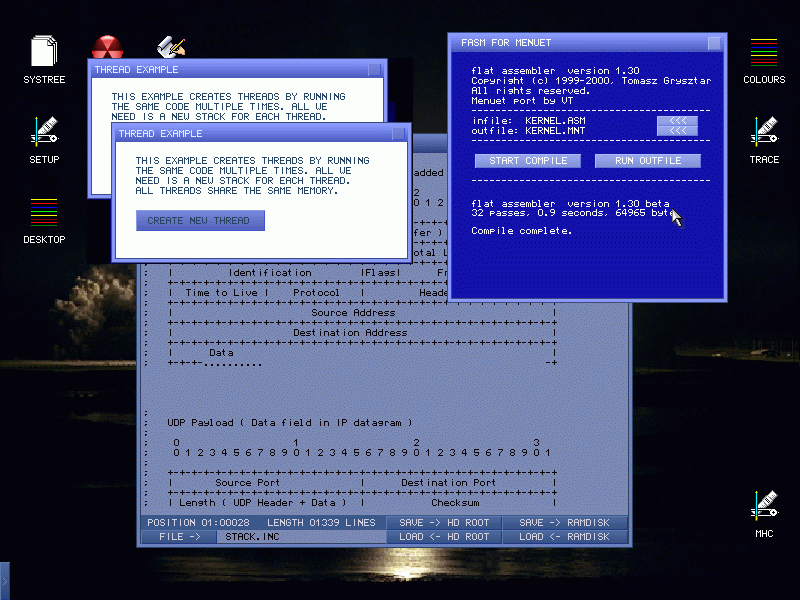Click the FASM FOR MENUET title bar
The width and height of the screenshot is (800, 600).
pos(587,43)
